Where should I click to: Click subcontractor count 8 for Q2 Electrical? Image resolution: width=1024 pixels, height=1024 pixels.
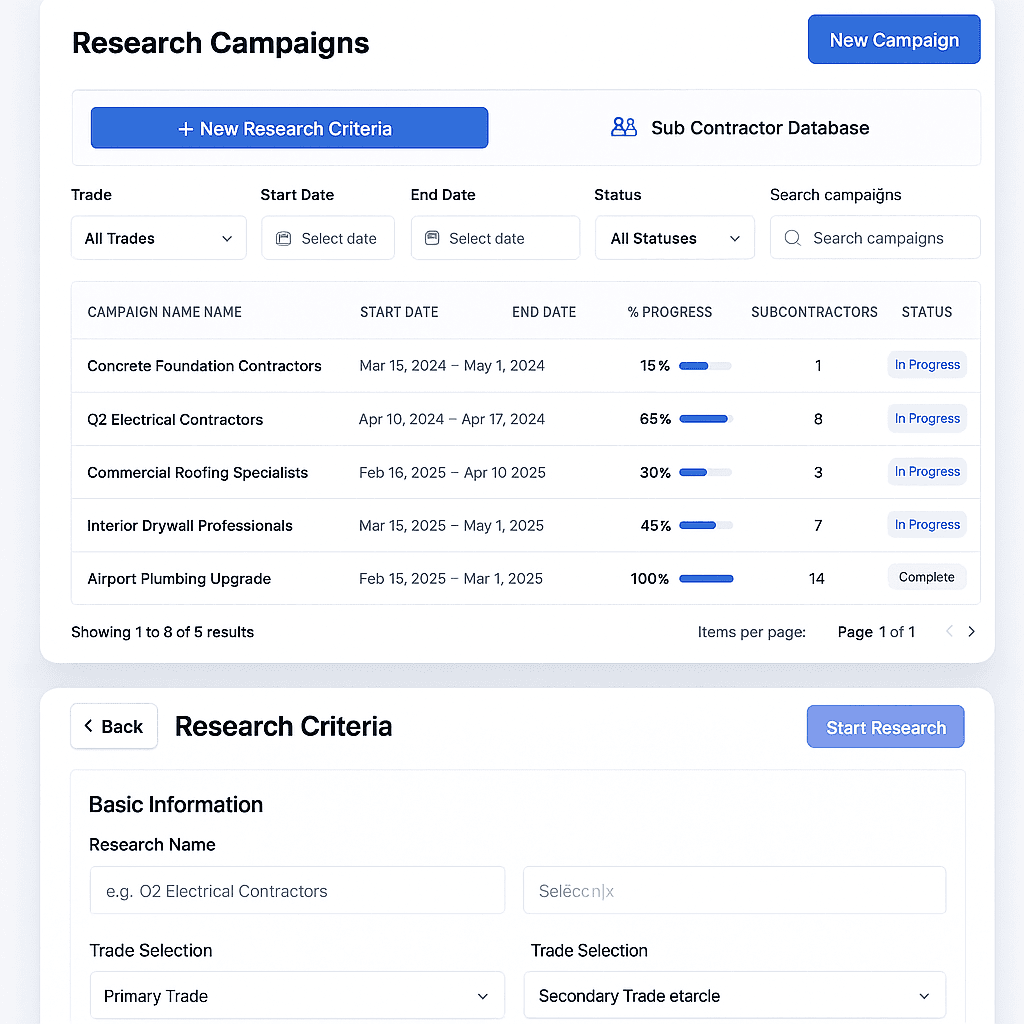818,419
